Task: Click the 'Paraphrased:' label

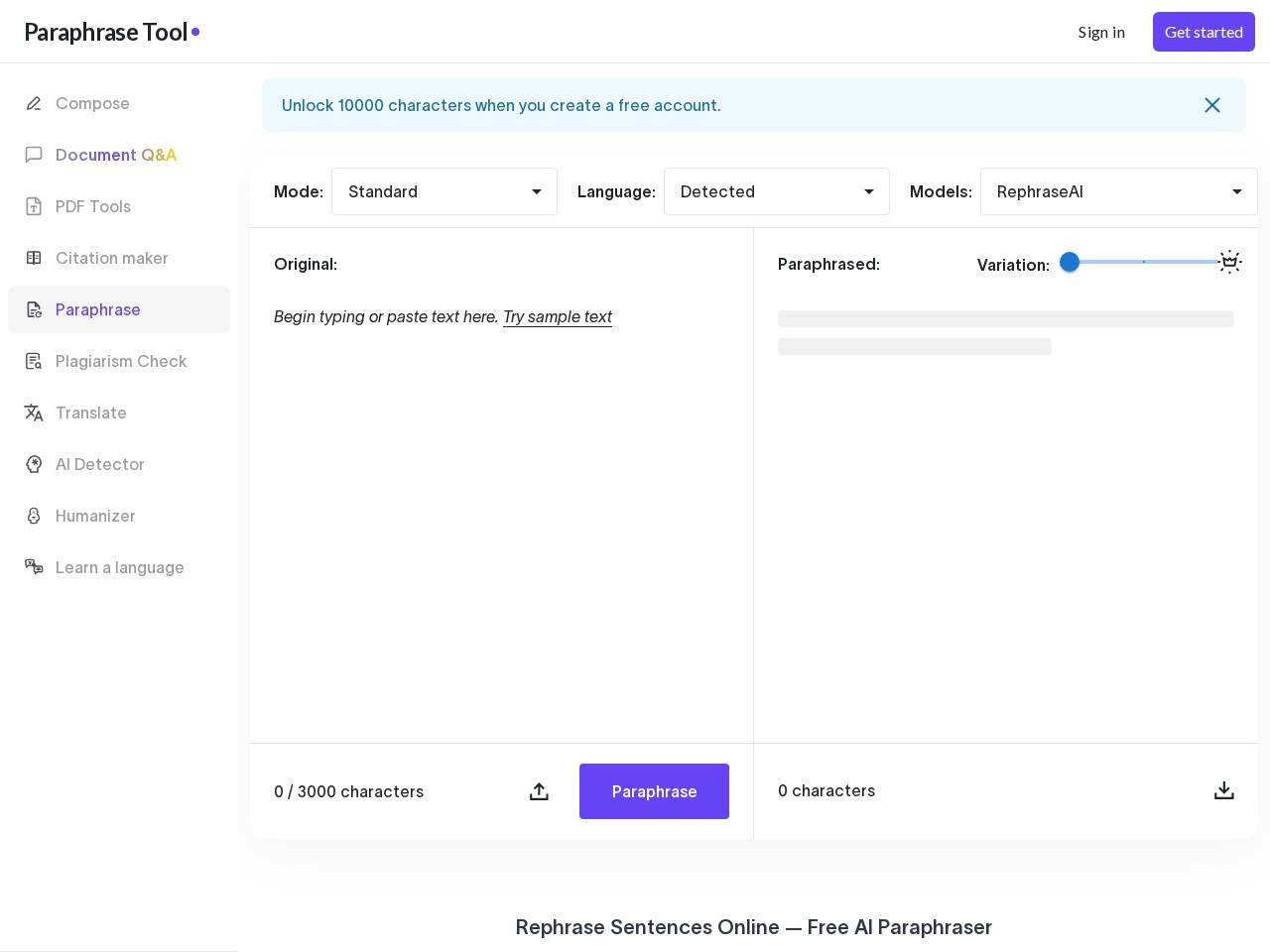Action: (828, 264)
